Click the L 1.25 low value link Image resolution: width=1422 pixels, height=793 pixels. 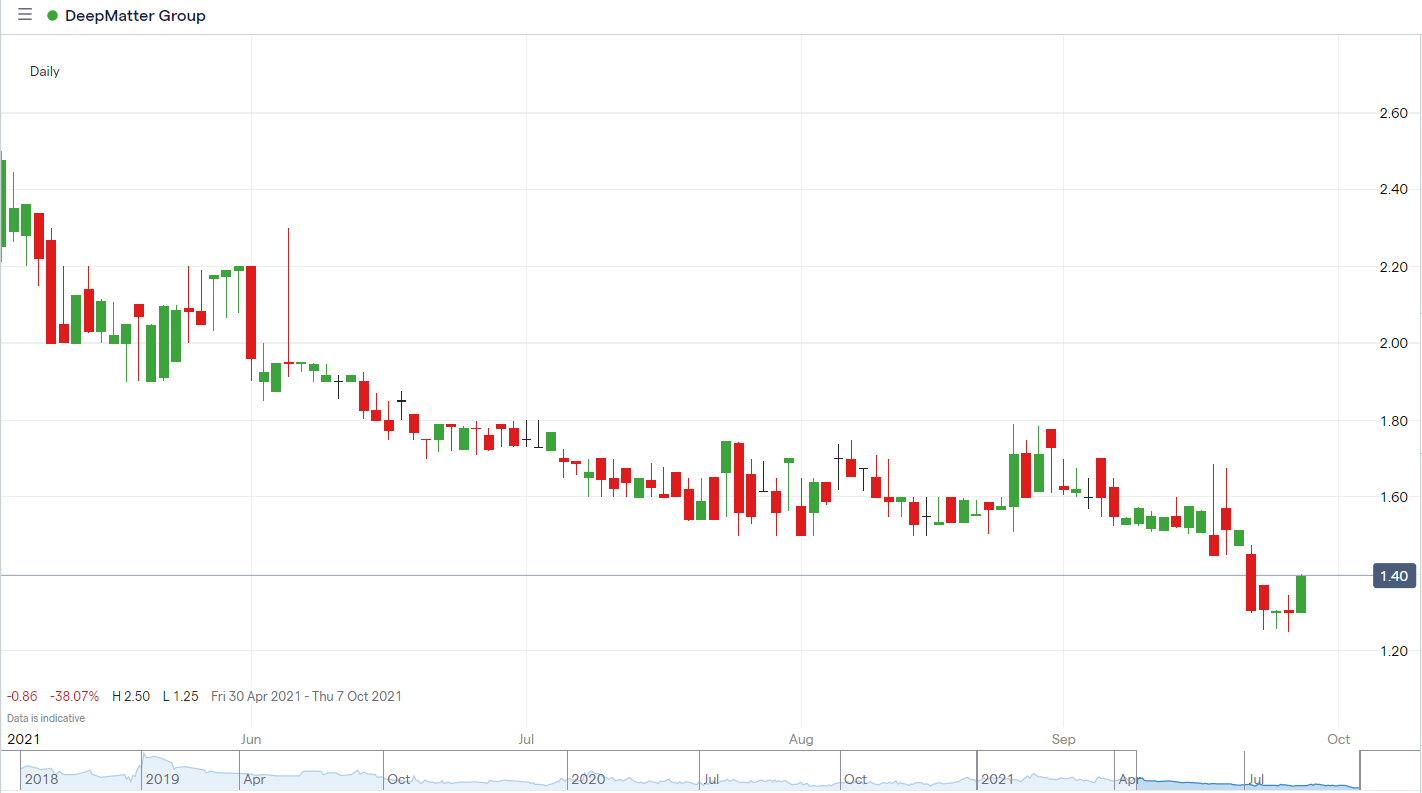pyautogui.click(x=178, y=696)
